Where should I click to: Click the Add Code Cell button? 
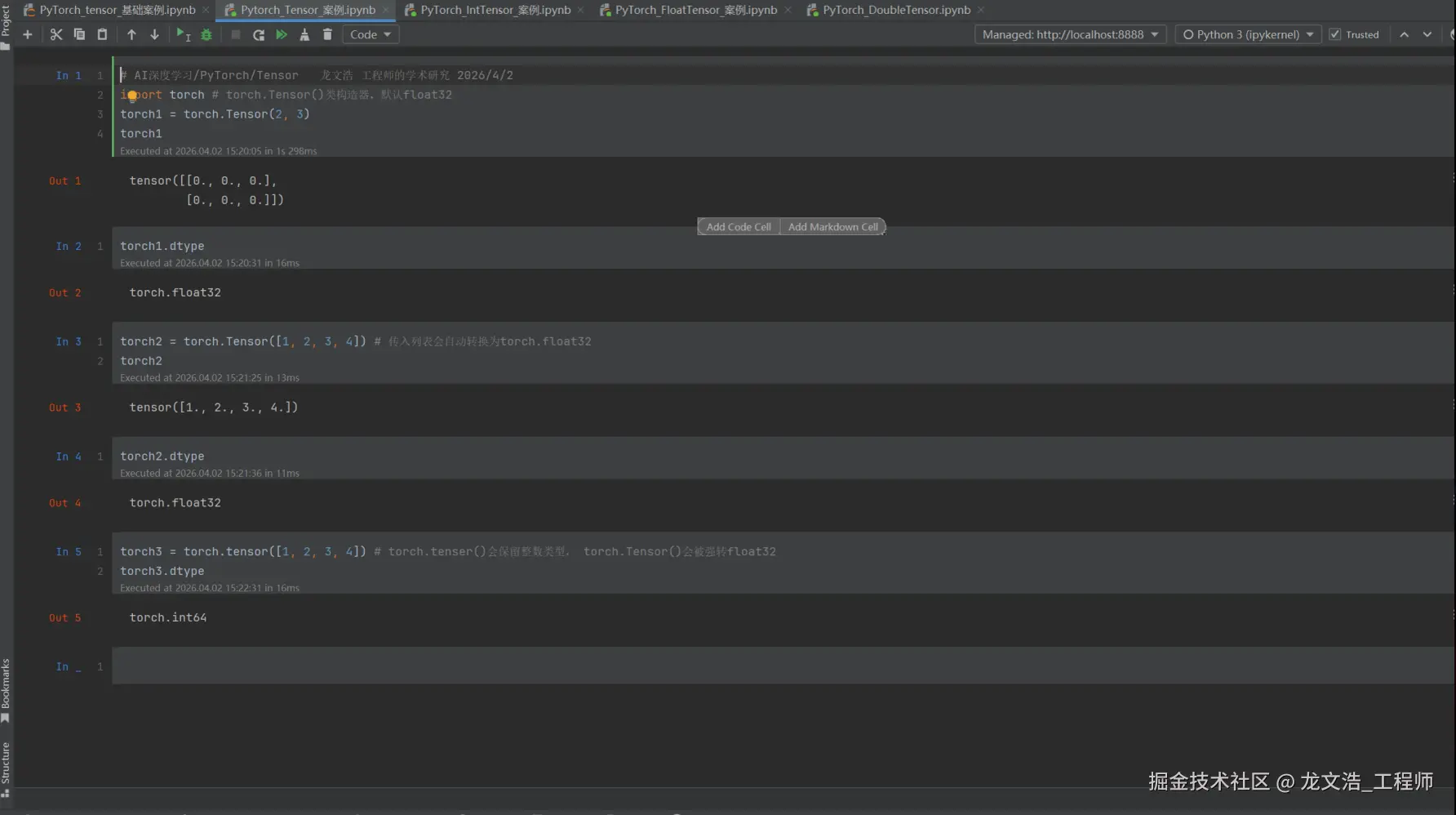tap(739, 227)
